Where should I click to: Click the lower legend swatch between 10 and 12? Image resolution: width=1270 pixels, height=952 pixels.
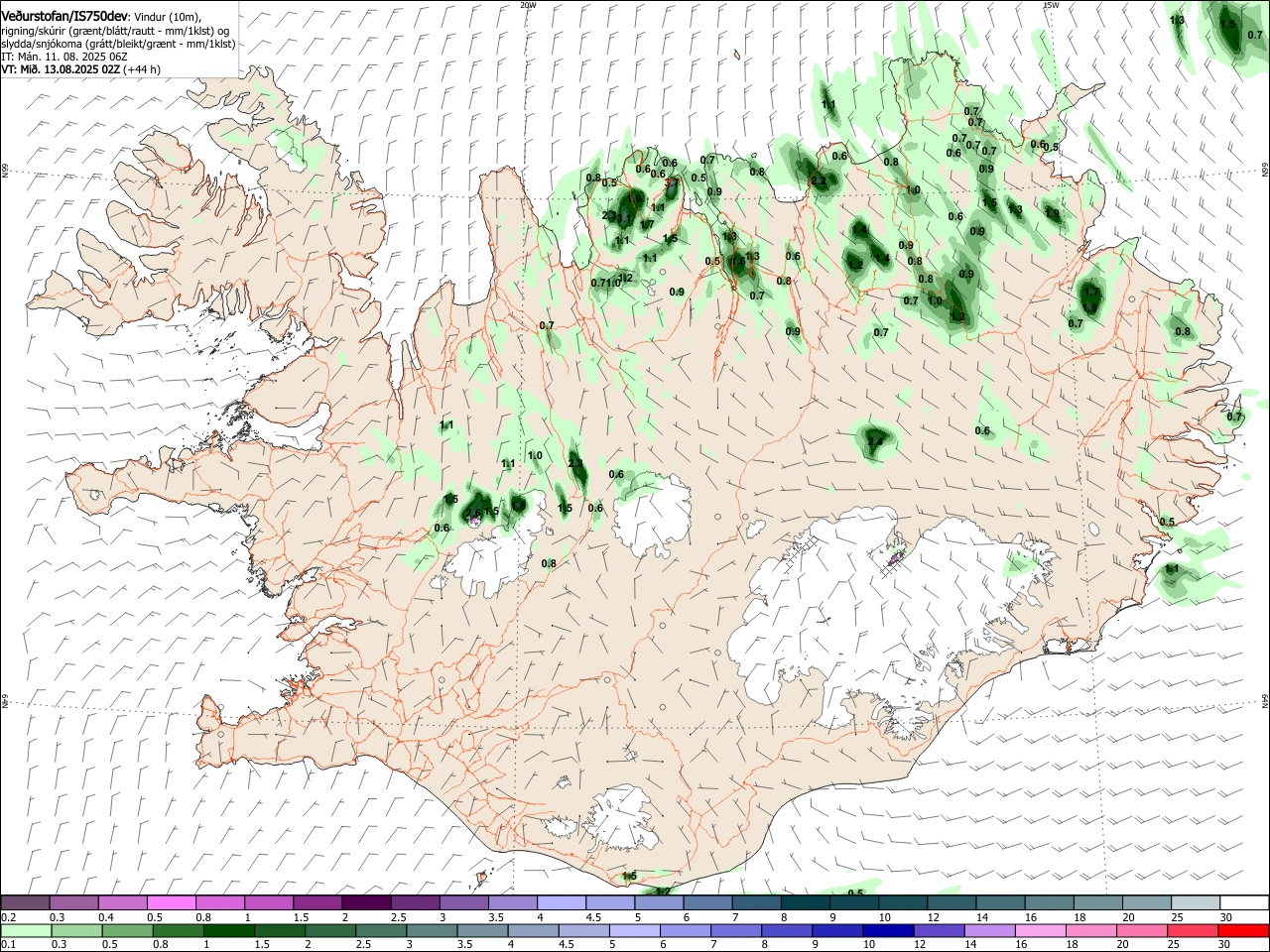point(888,931)
